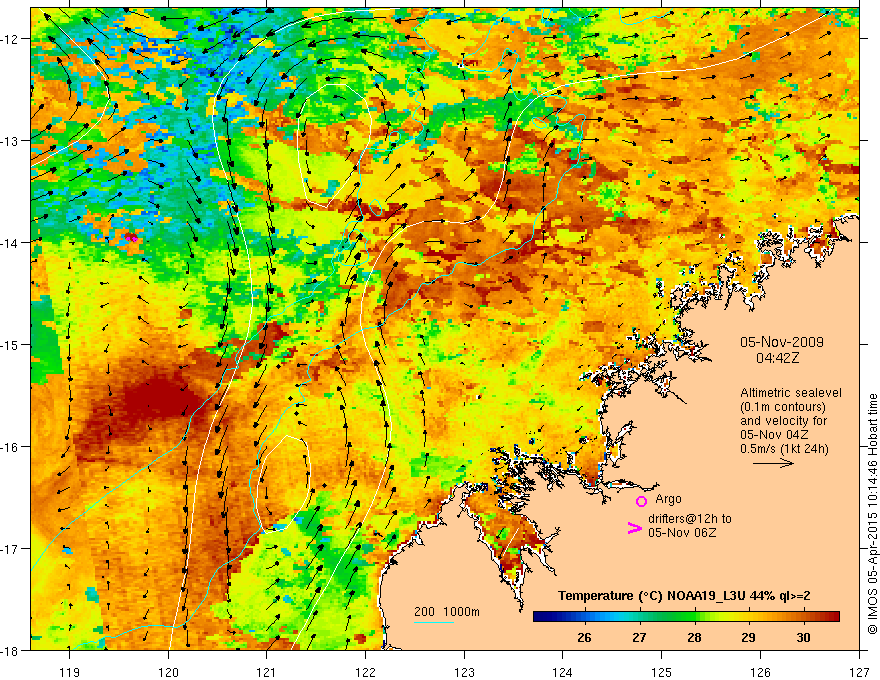This screenshot has width=880, height=680.
Task: Click the 0.5m/s velocity scale arrow
Action: [773, 463]
